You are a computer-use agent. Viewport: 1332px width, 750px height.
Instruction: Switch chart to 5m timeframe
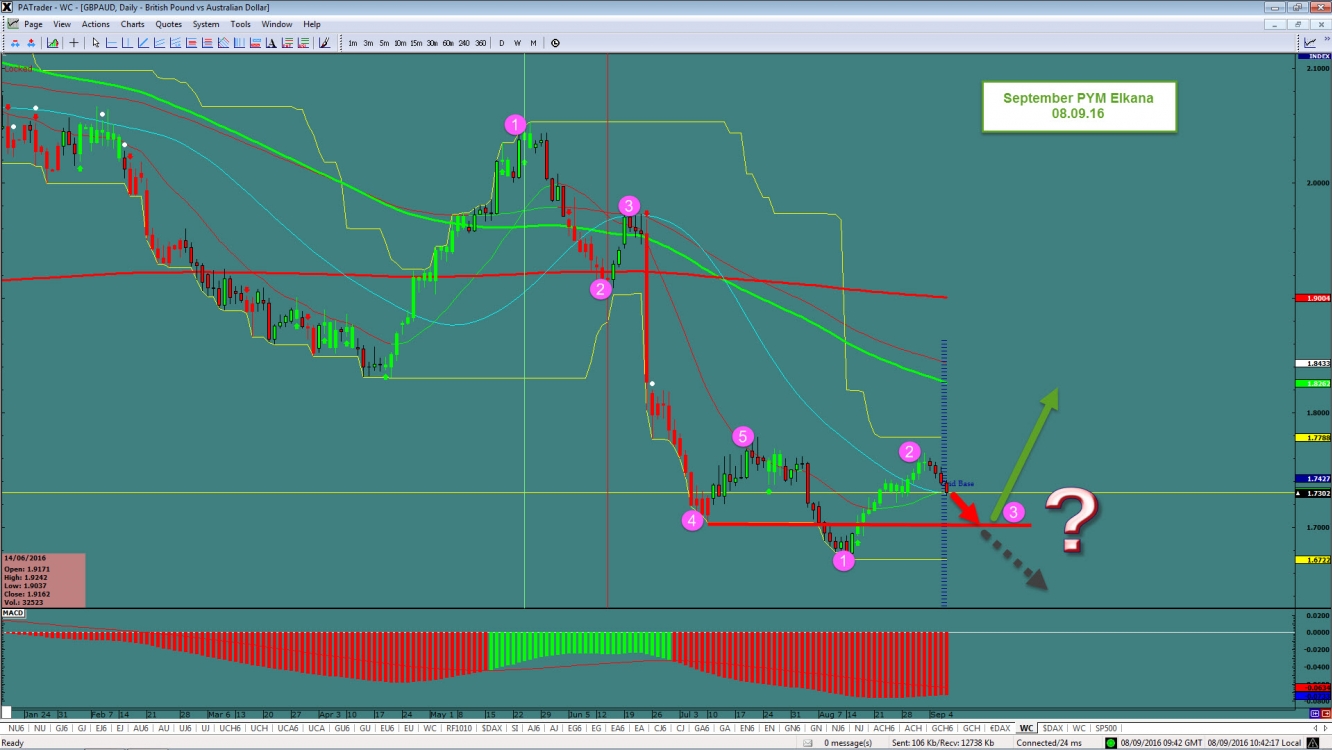pyautogui.click(x=384, y=43)
